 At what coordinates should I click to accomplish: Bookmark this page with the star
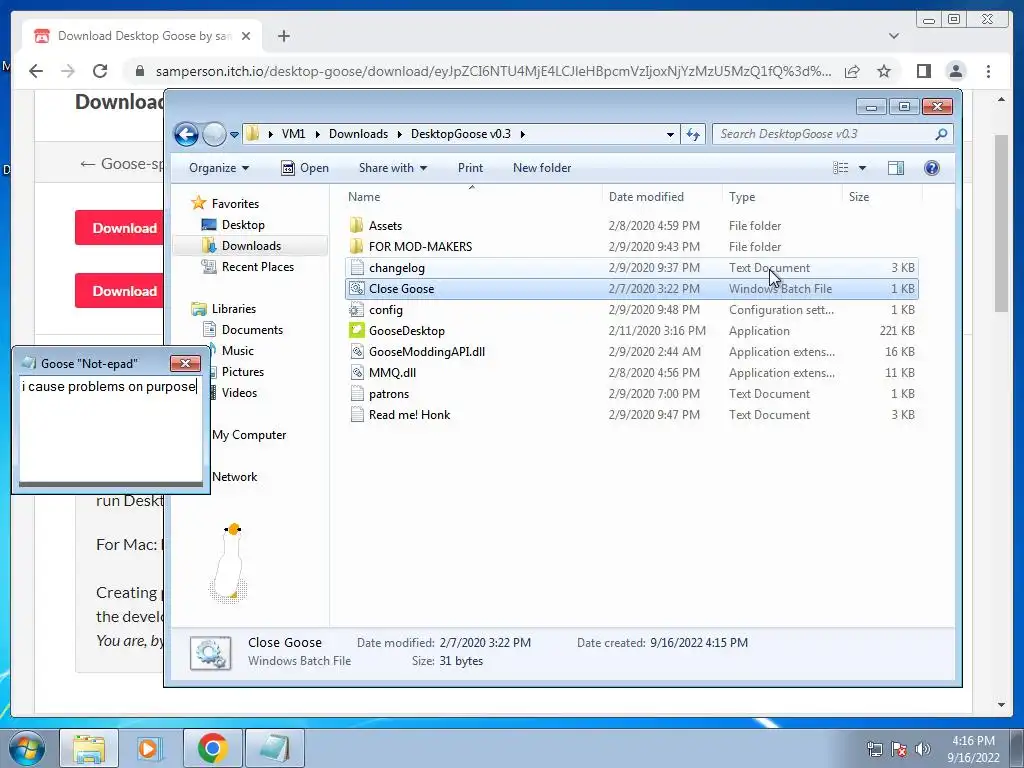click(x=884, y=71)
